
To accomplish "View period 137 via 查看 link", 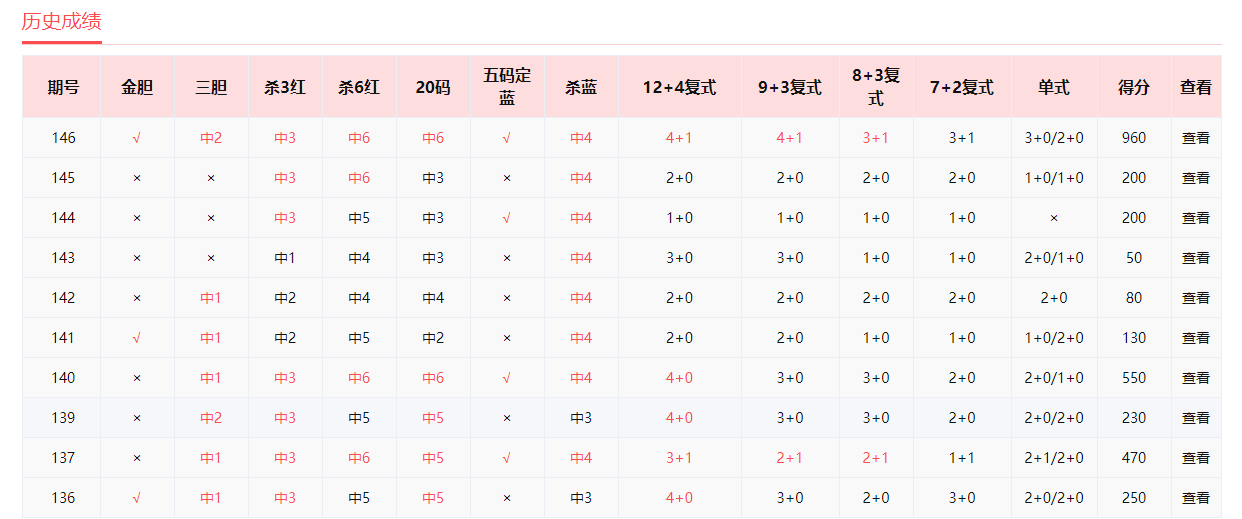I will [x=1195, y=458].
